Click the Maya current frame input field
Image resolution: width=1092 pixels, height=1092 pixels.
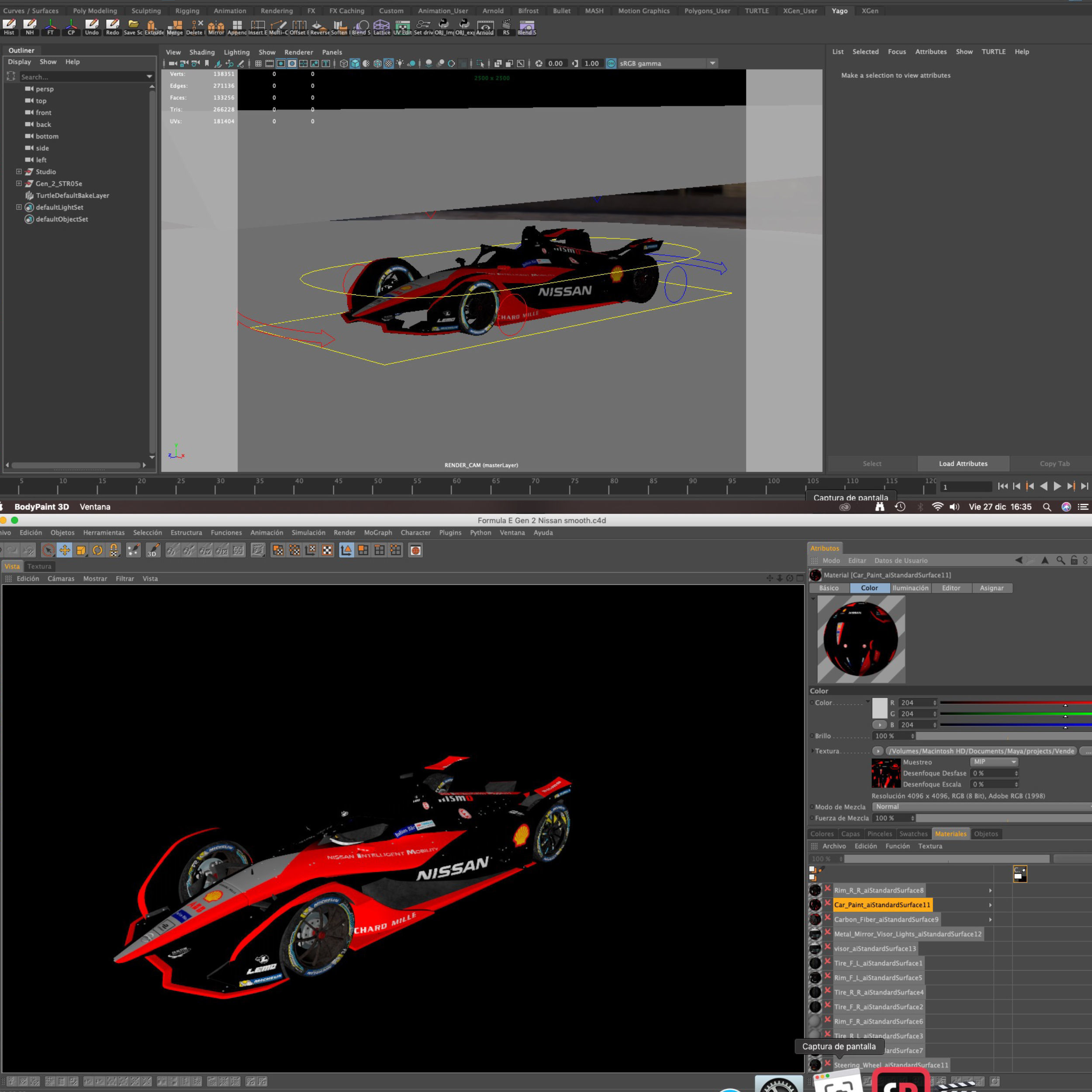(966, 487)
